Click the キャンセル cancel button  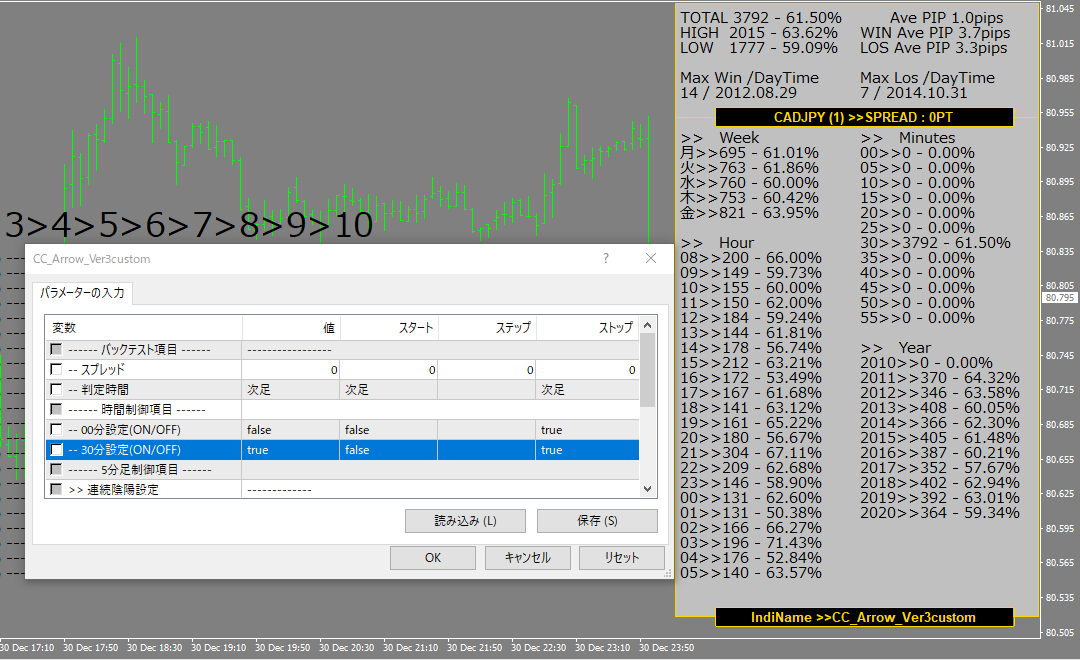point(527,557)
